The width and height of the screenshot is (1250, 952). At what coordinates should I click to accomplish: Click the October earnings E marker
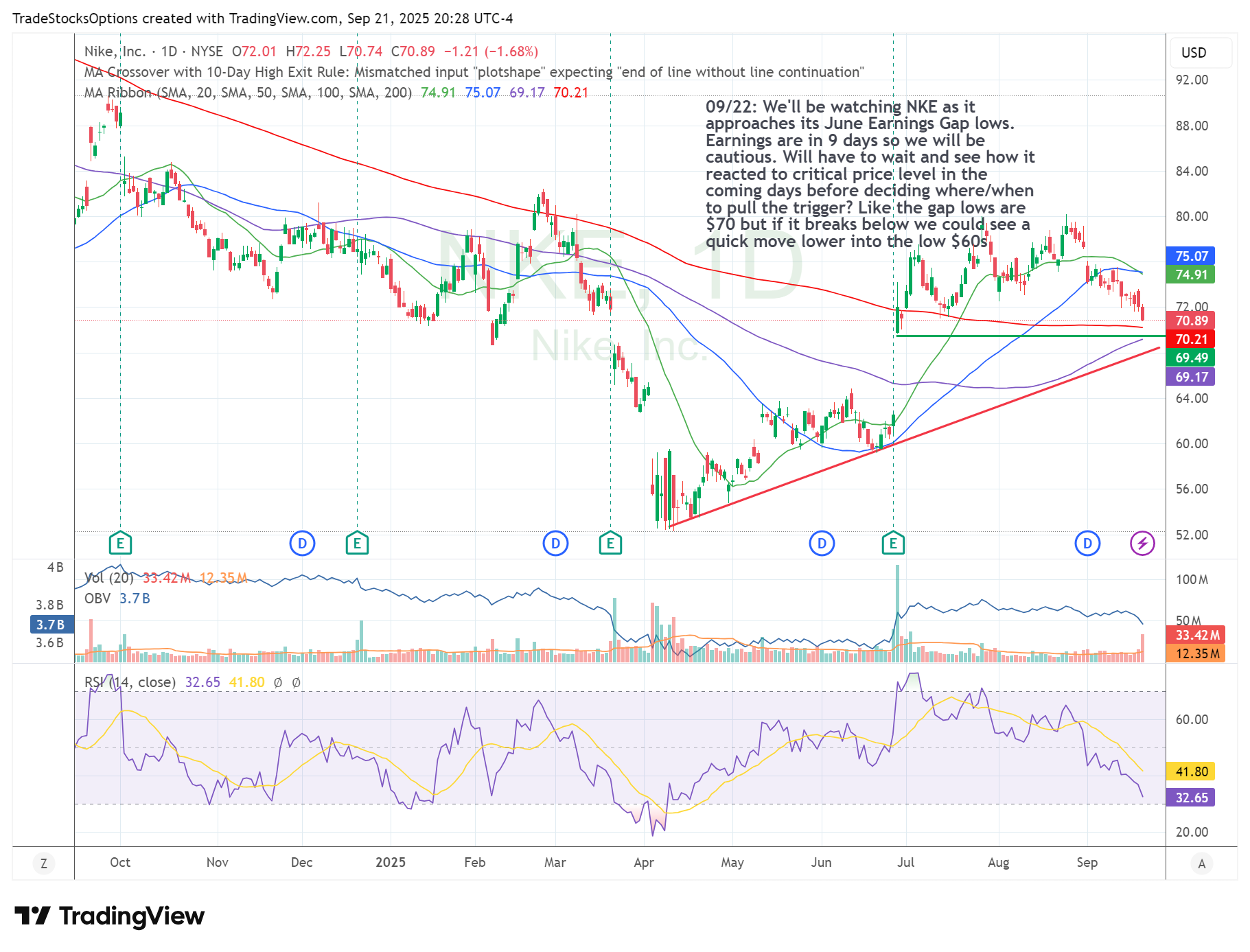(120, 544)
